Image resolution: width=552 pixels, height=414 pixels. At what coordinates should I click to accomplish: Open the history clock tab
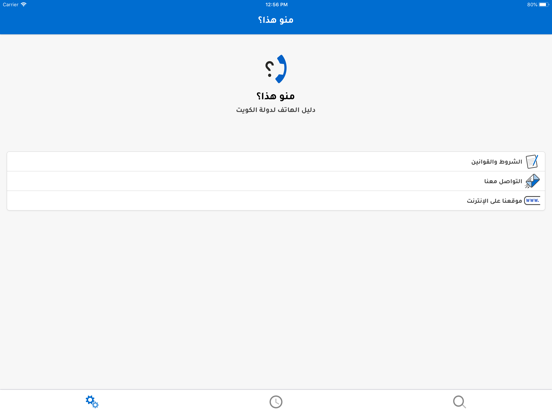coord(276,402)
